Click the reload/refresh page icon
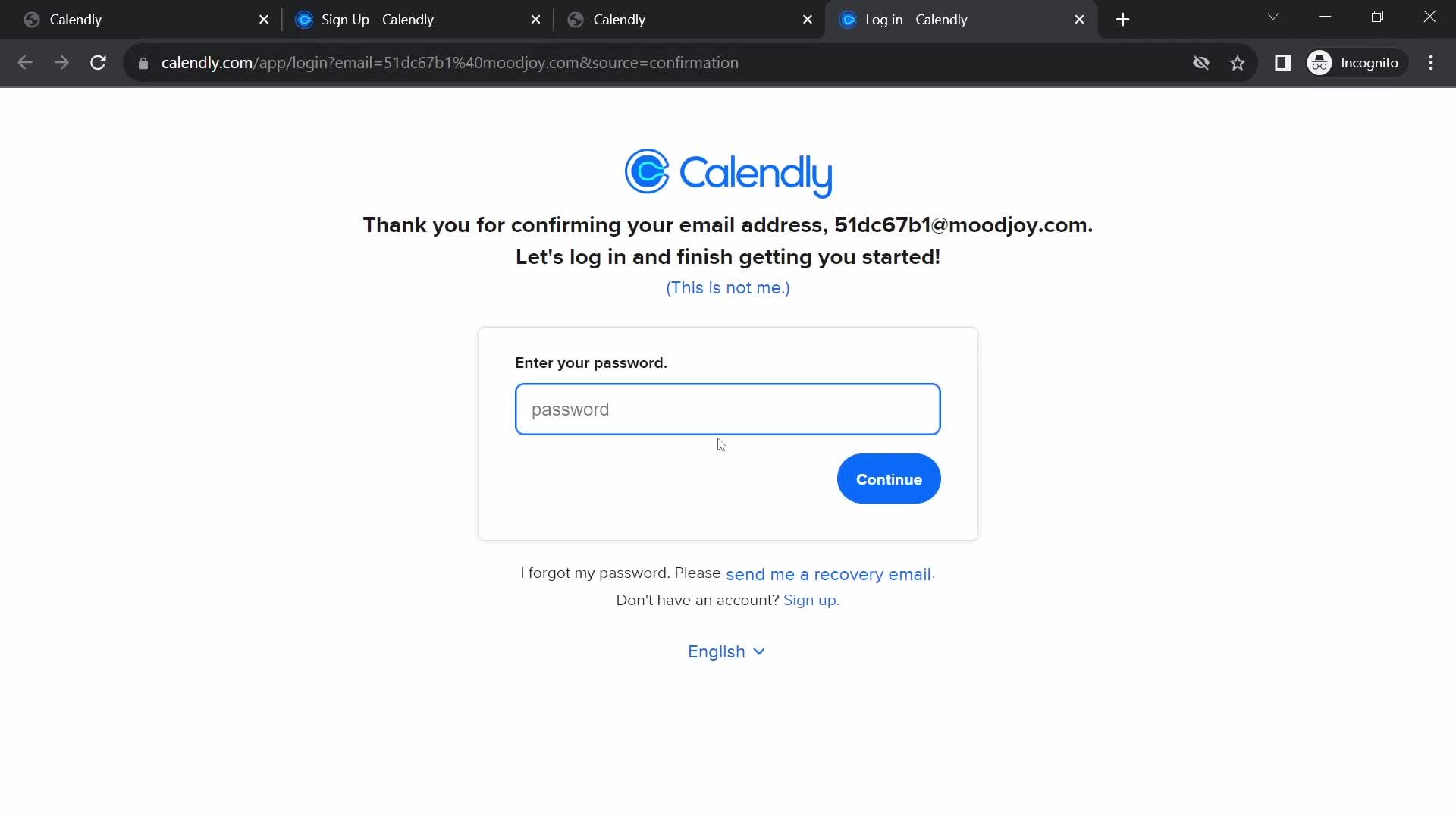The image size is (1456, 819). point(98,63)
